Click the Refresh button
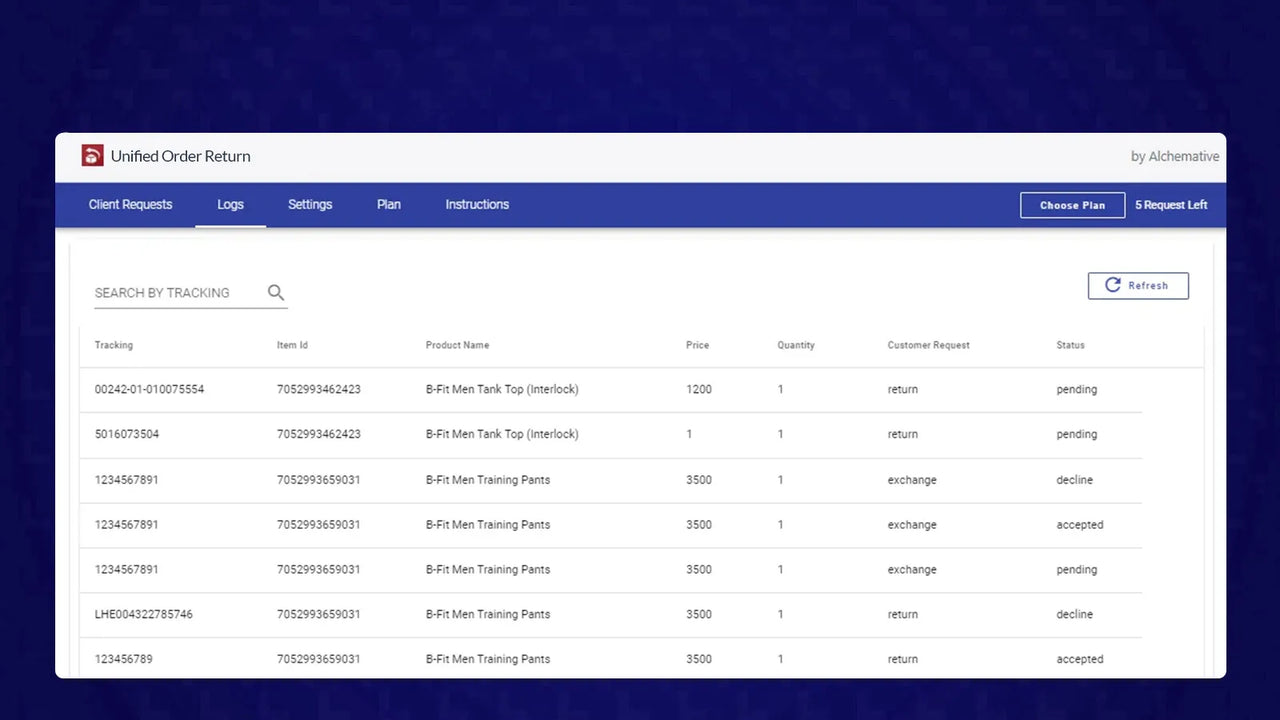The image size is (1280, 720). click(x=1138, y=286)
